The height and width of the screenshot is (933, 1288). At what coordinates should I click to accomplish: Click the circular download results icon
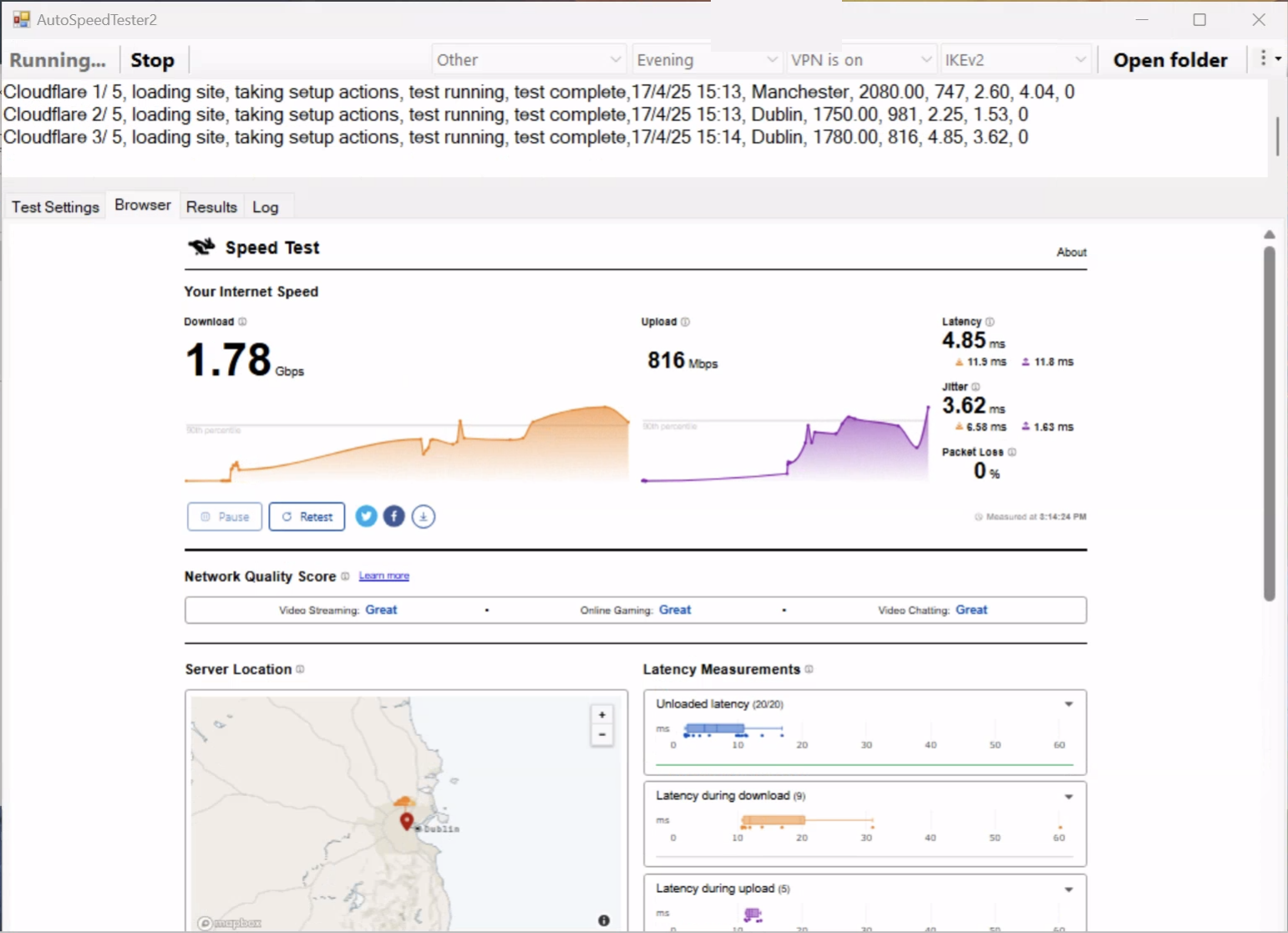pos(423,516)
